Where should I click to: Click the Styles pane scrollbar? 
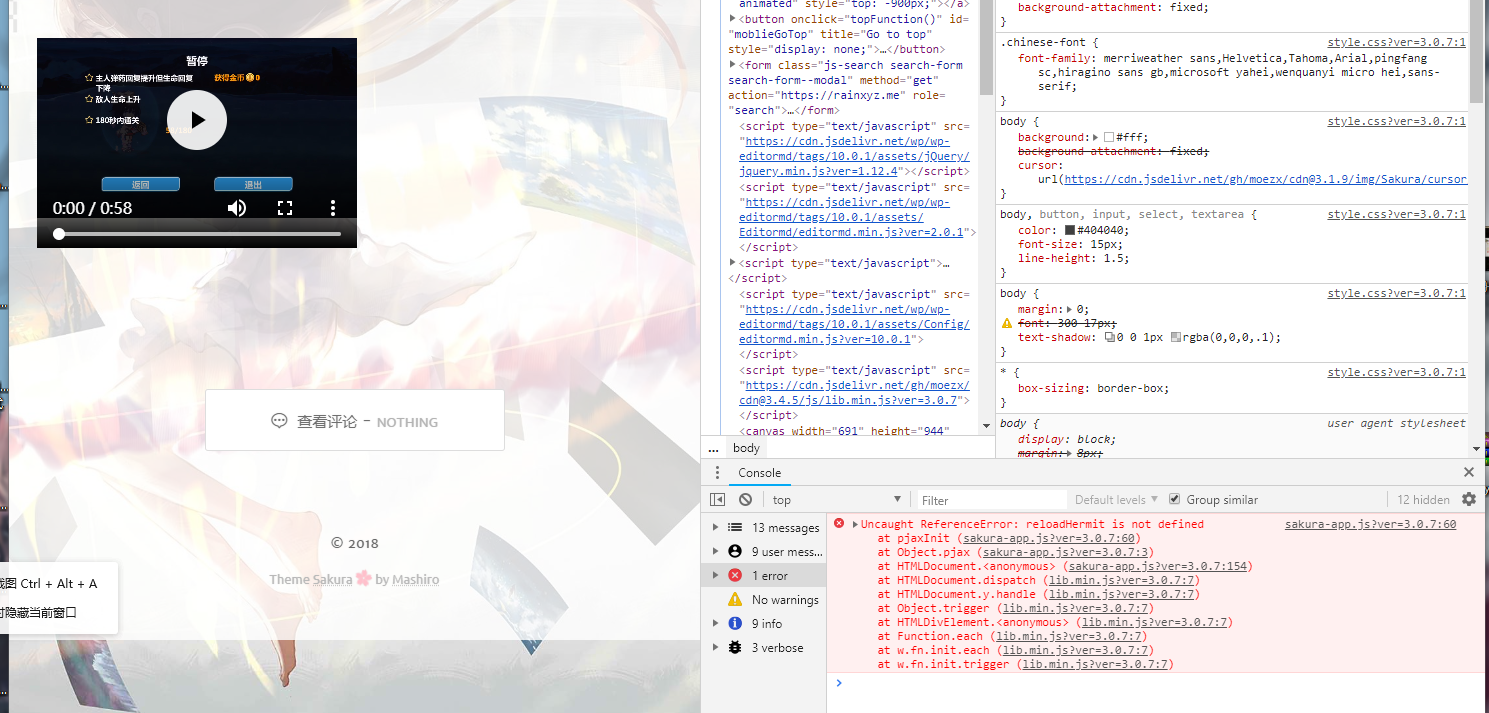[1477, 52]
